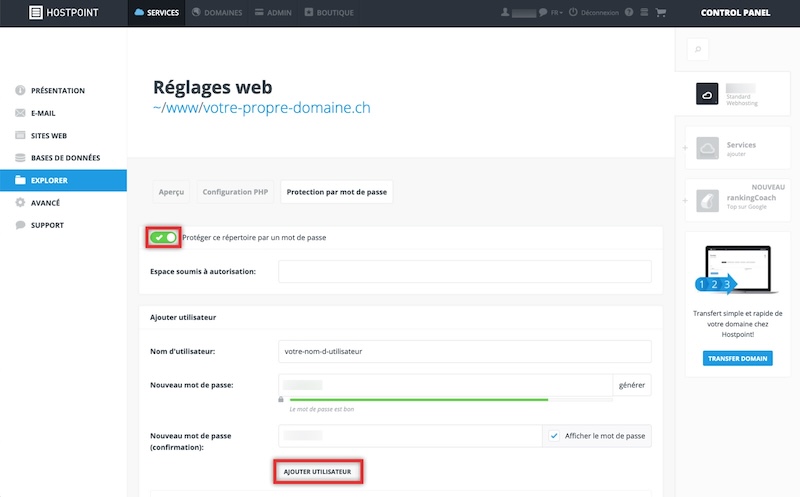Viewport: 800px width, 497px height.
Task: Open the FR language dropdown
Action: (557, 12)
